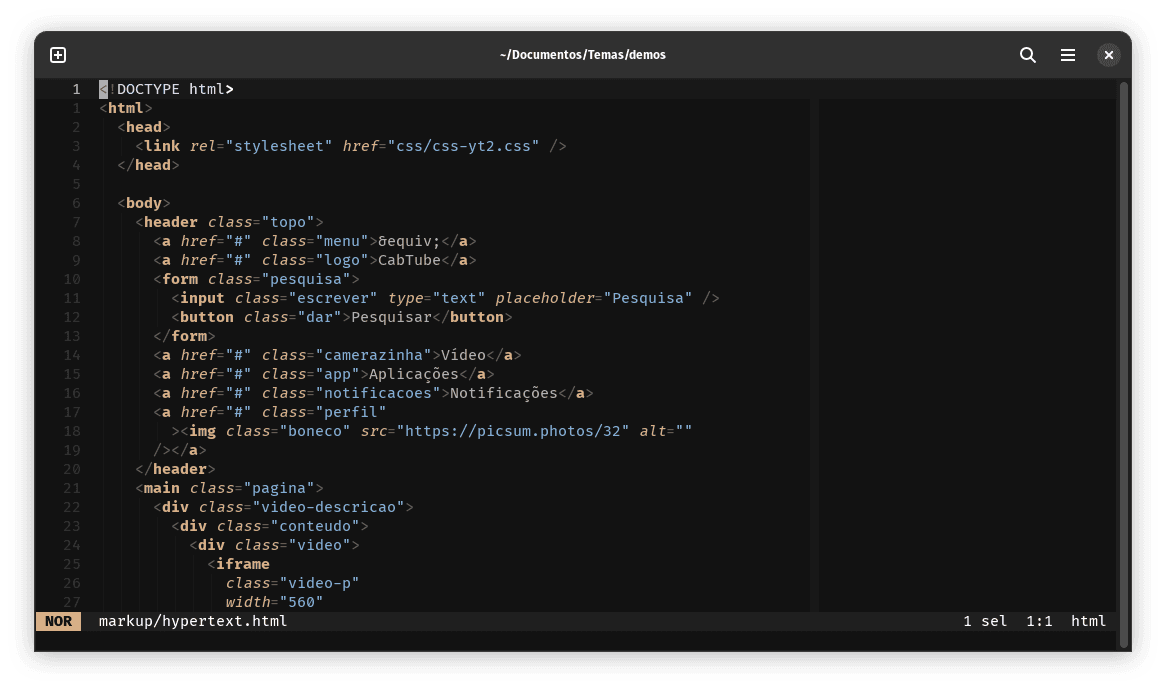Viewport: 1166px width, 689px height.
Task: Click the "escrever" class value
Action: (332, 298)
